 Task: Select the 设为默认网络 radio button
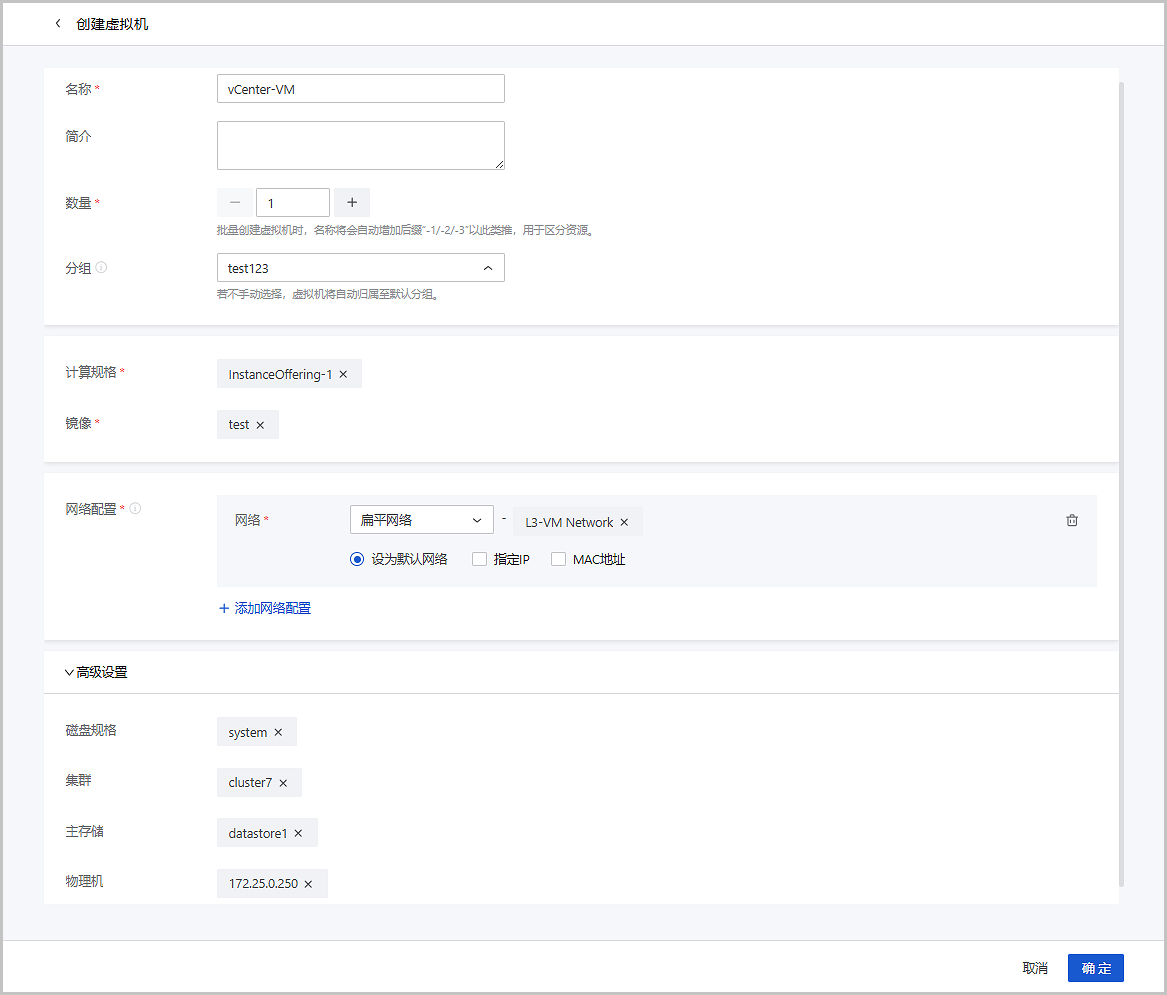coord(357,559)
